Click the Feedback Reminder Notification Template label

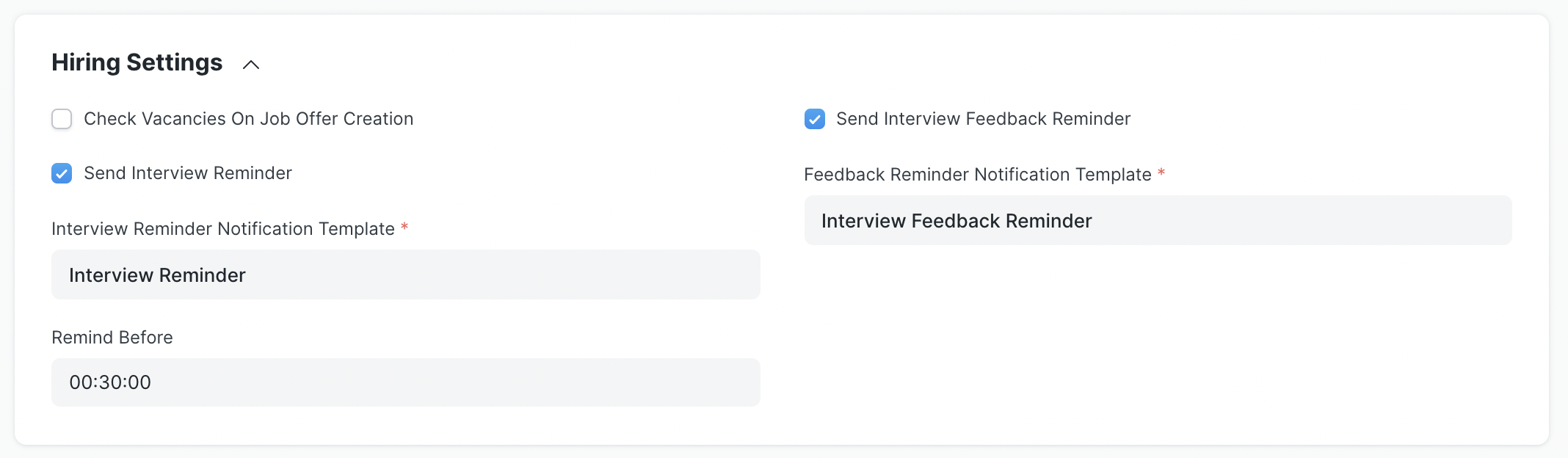click(x=977, y=175)
